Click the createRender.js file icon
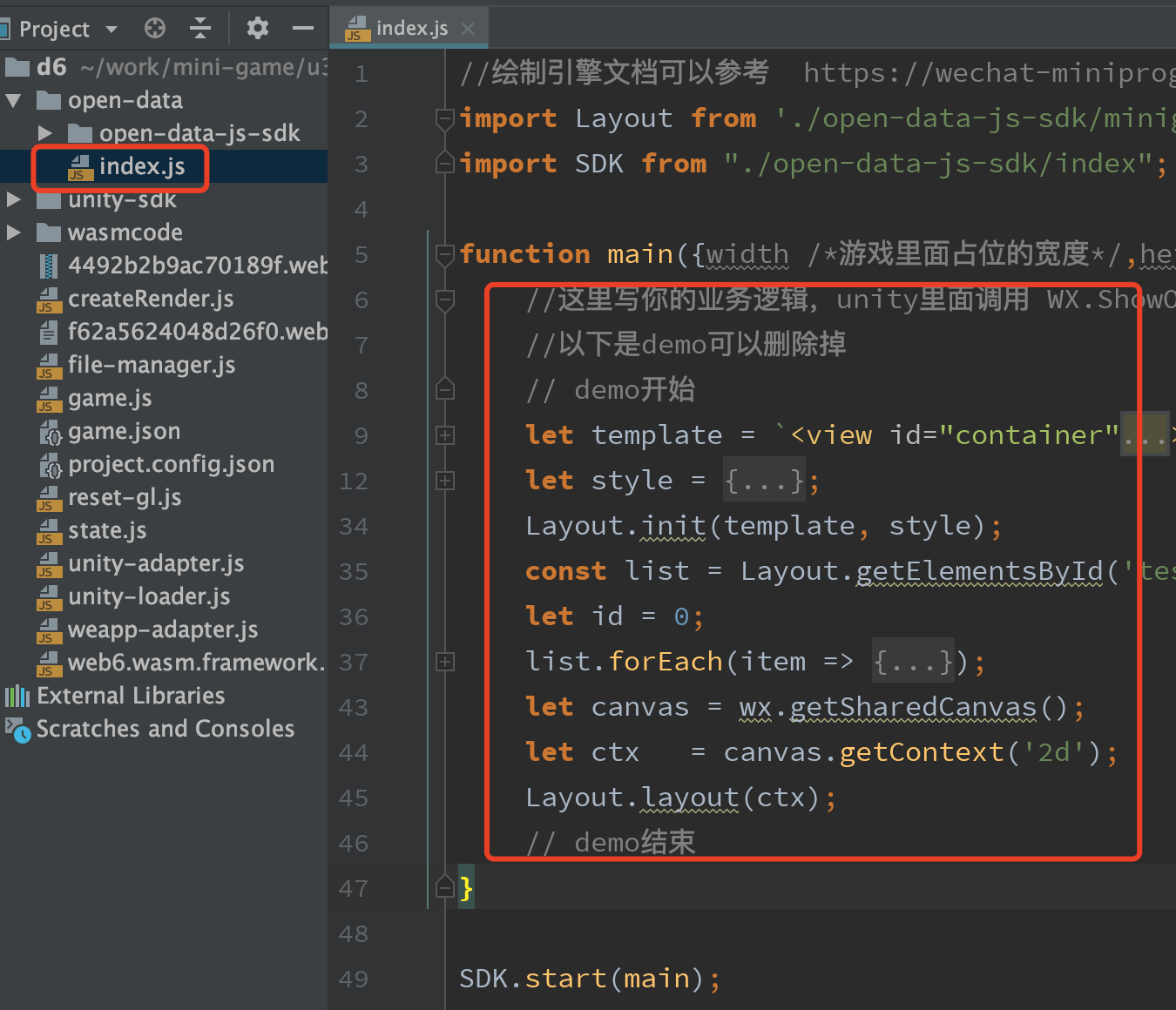Viewport: 1176px width, 1010px height. tap(49, 300)
